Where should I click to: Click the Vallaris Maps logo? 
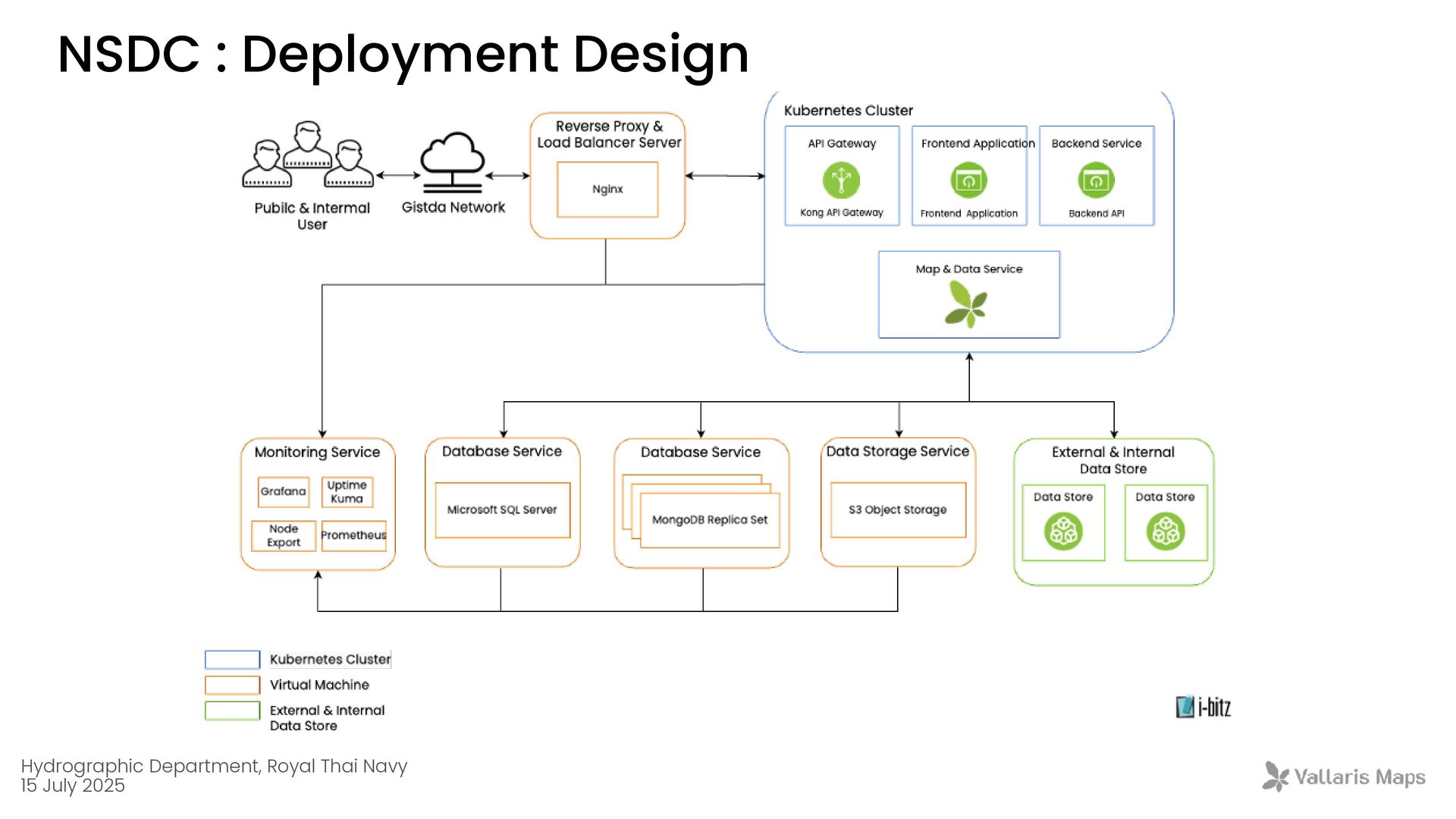pyautogui.click(x=1344, y=777)
